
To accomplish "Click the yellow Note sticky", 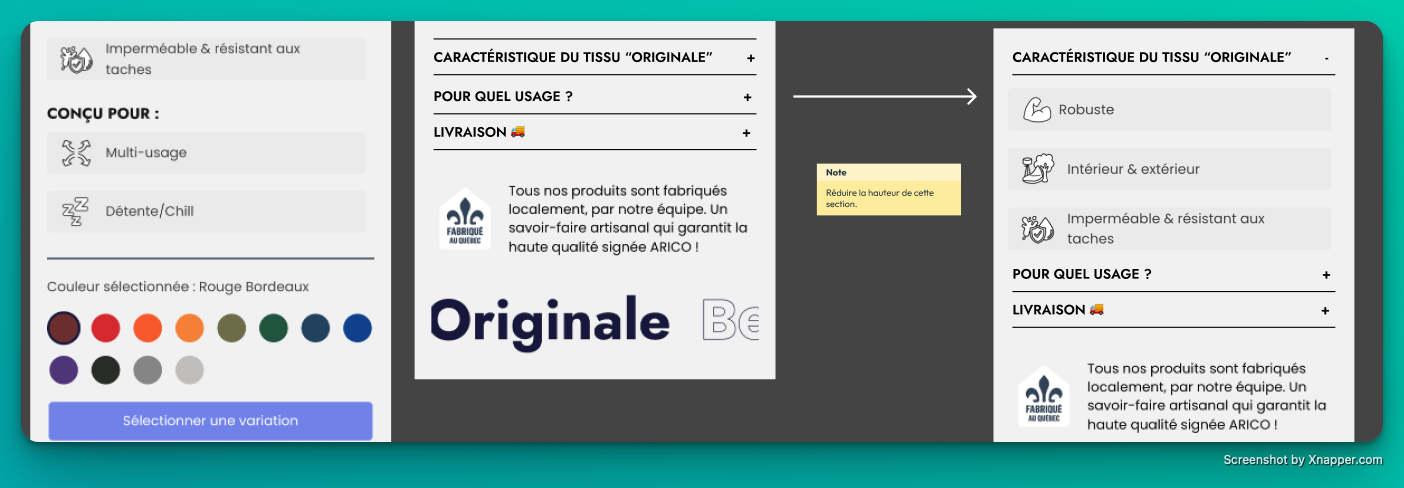I will coord(889,190).
